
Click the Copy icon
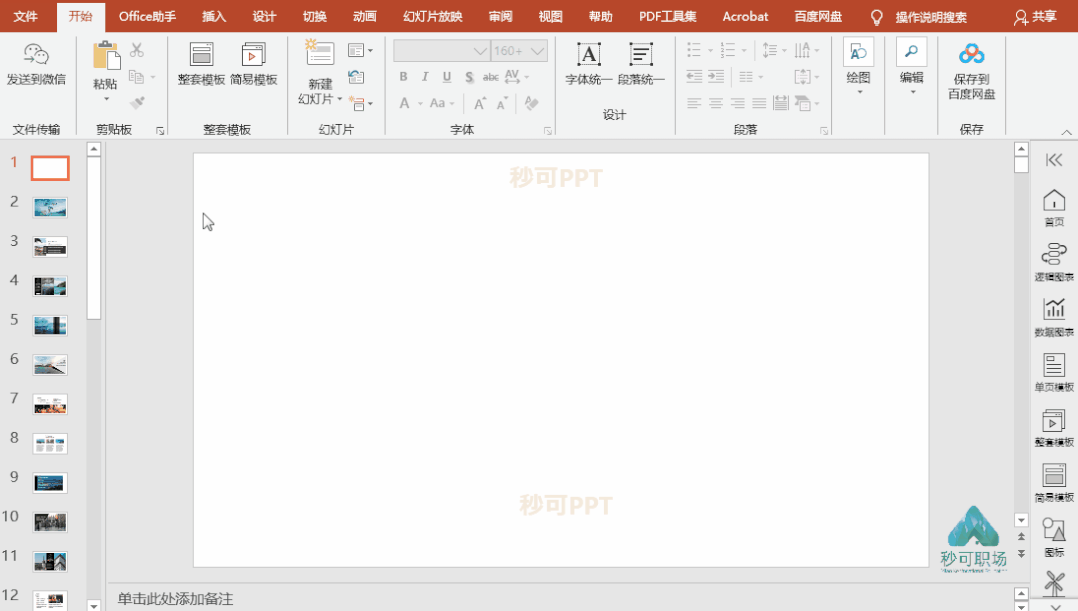[136, 77]
